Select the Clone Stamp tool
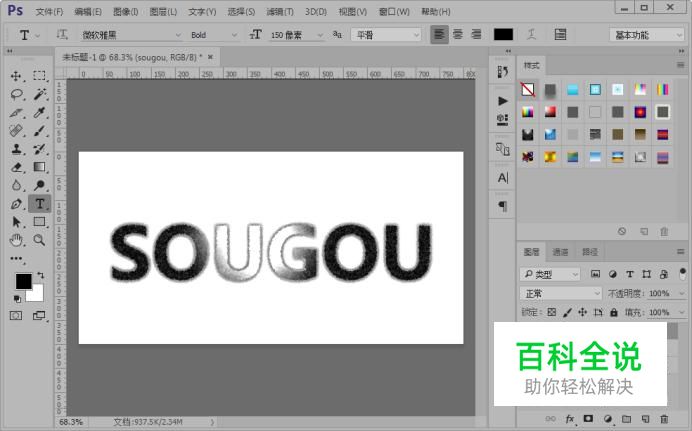 coord(16,149)
